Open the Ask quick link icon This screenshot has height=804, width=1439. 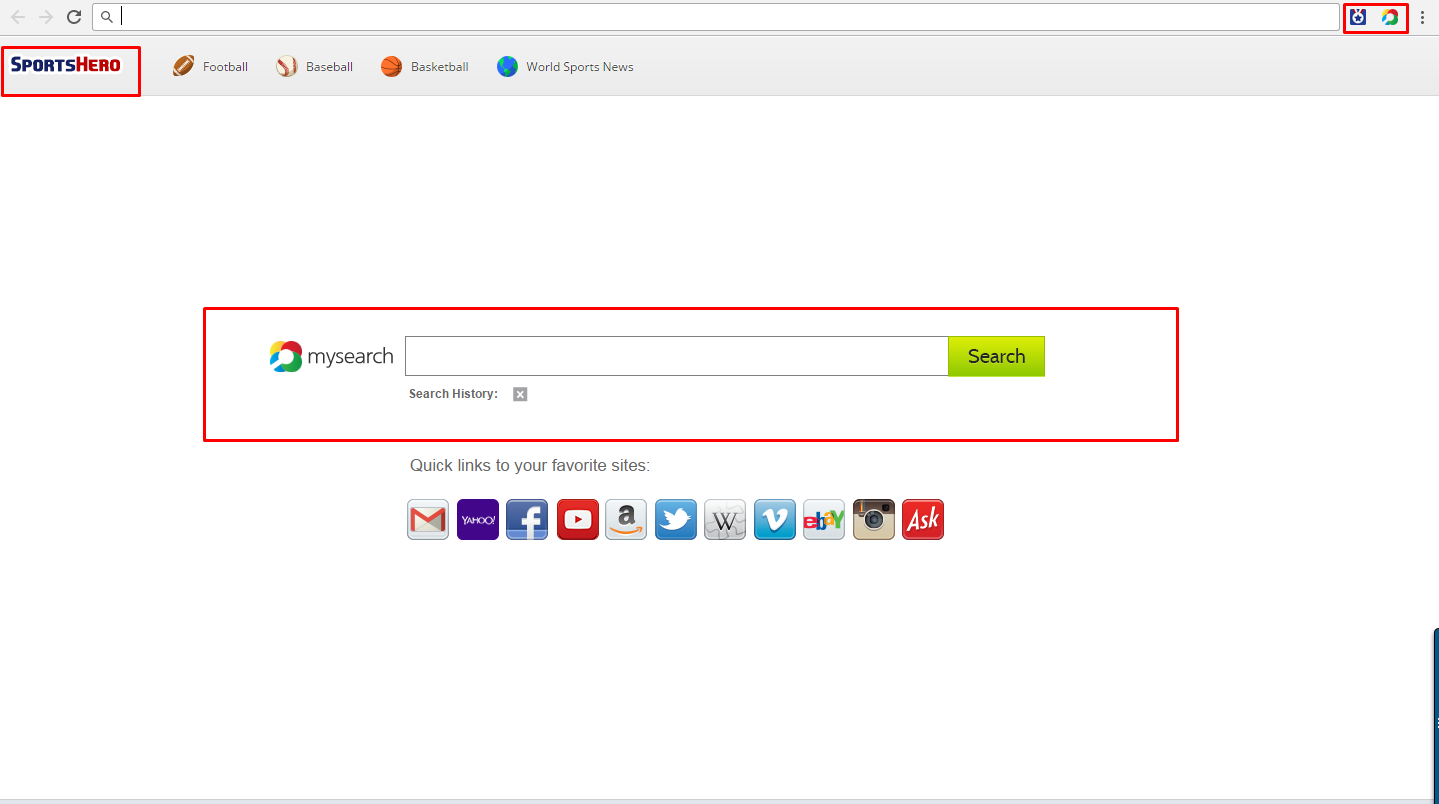coord(923,520)
